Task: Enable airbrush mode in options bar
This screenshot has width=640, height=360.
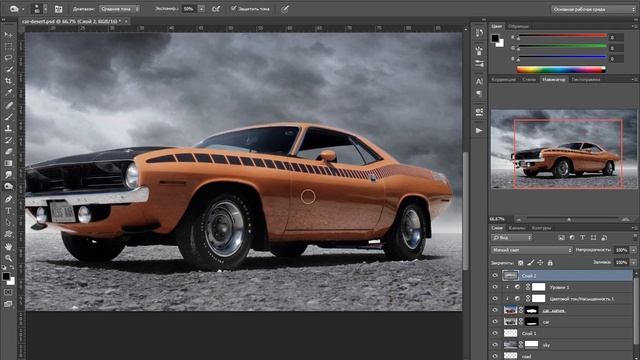Action: coord(216,9)
